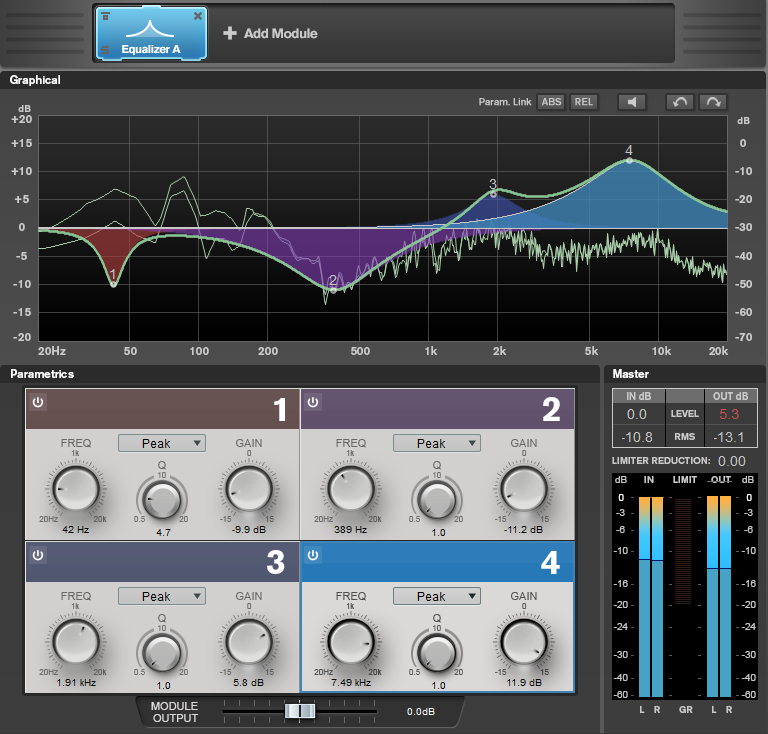Click band 2 Q knob
The image size is (768, 734).
click(437, 500)
